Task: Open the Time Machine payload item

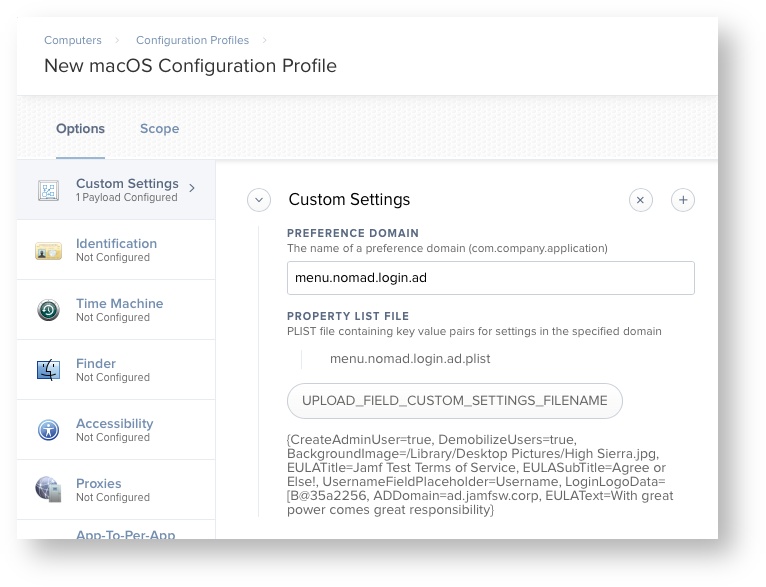Action: 119,309
